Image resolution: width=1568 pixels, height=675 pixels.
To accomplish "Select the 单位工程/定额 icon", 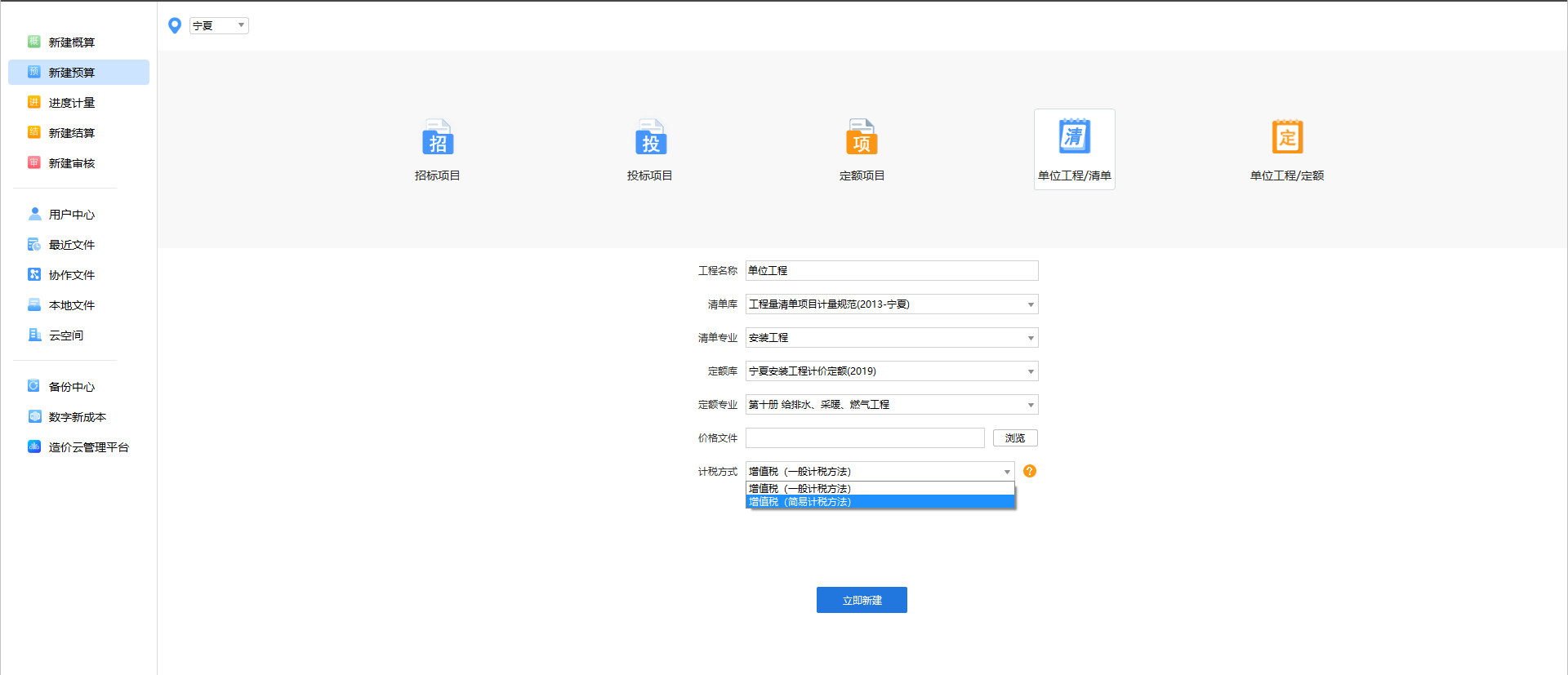I will coord(1287,137).
